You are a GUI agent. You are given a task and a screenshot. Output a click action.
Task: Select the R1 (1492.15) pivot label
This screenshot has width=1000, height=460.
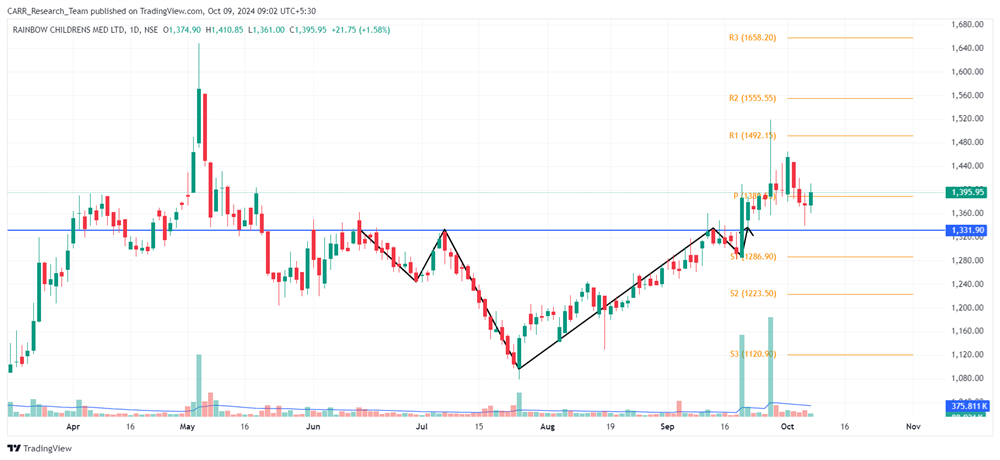tap(753, 135)
